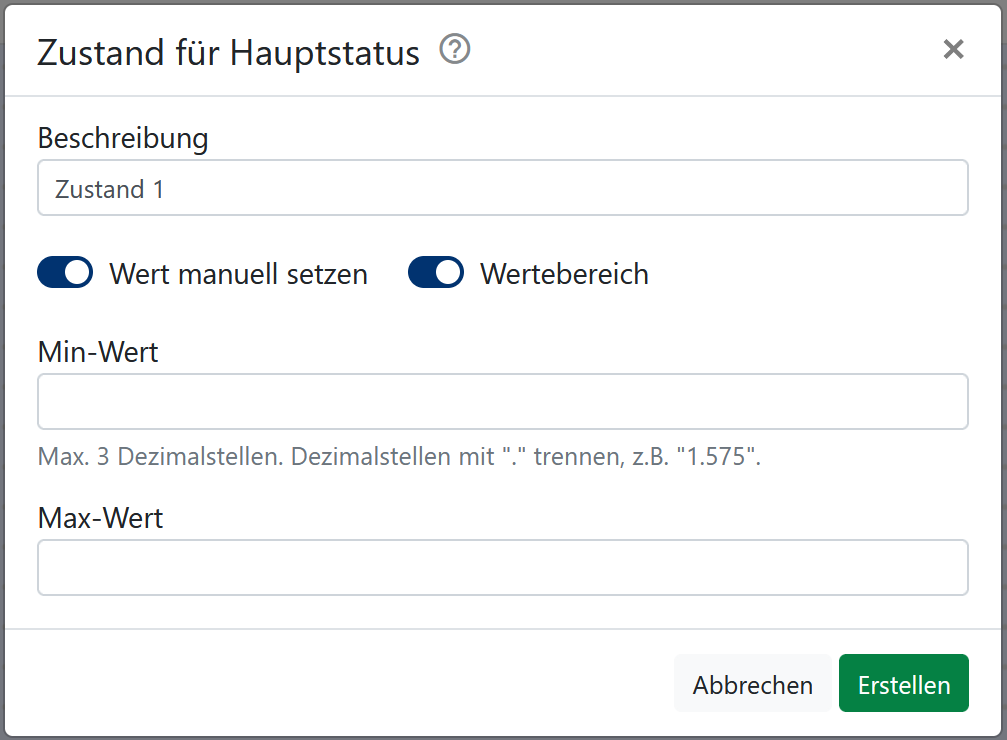
Task: Cancel with the Abbrechen button
Action: (x=753, y=683)
